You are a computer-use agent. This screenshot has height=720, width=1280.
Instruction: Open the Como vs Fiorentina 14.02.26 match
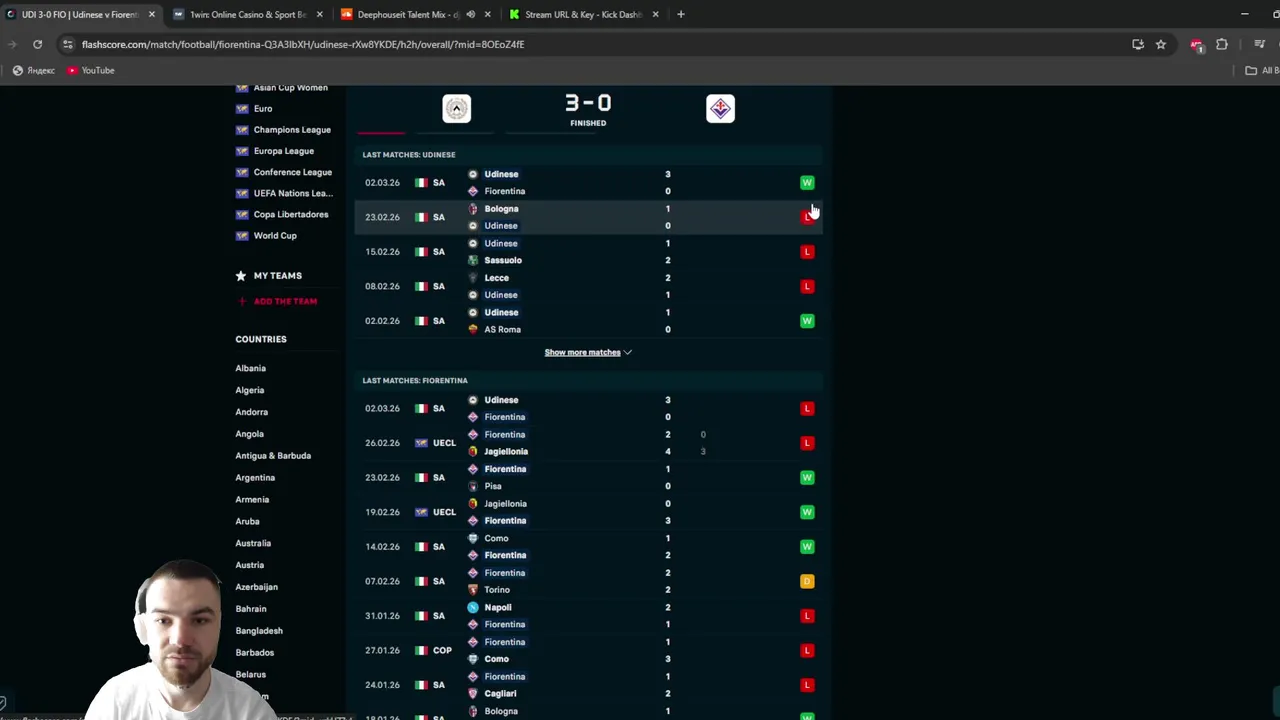pos(588,547)
